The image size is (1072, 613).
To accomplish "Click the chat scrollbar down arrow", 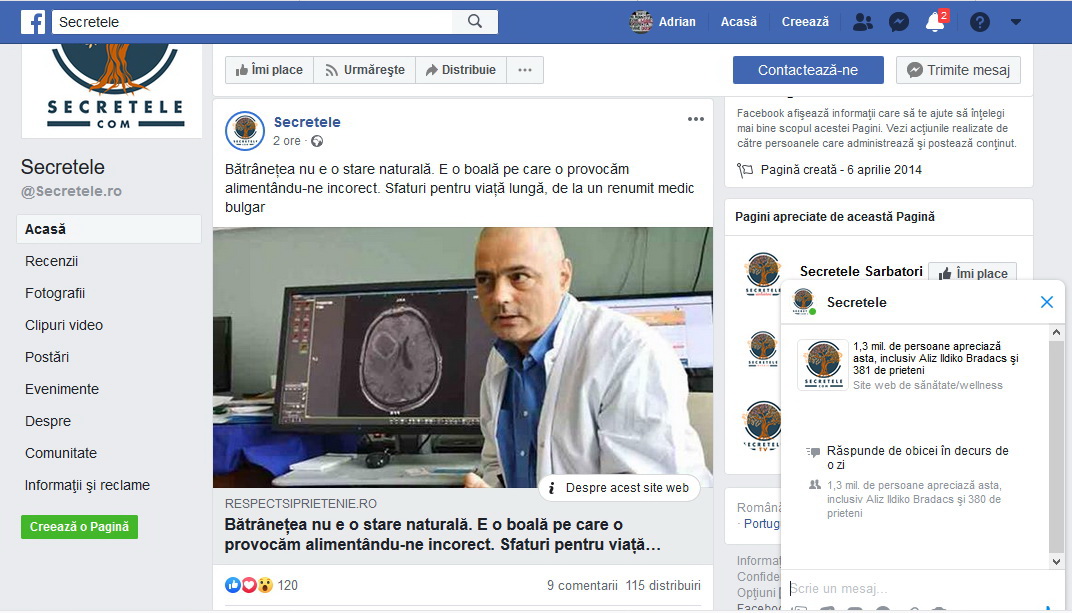I will [x=1056, y=562].
